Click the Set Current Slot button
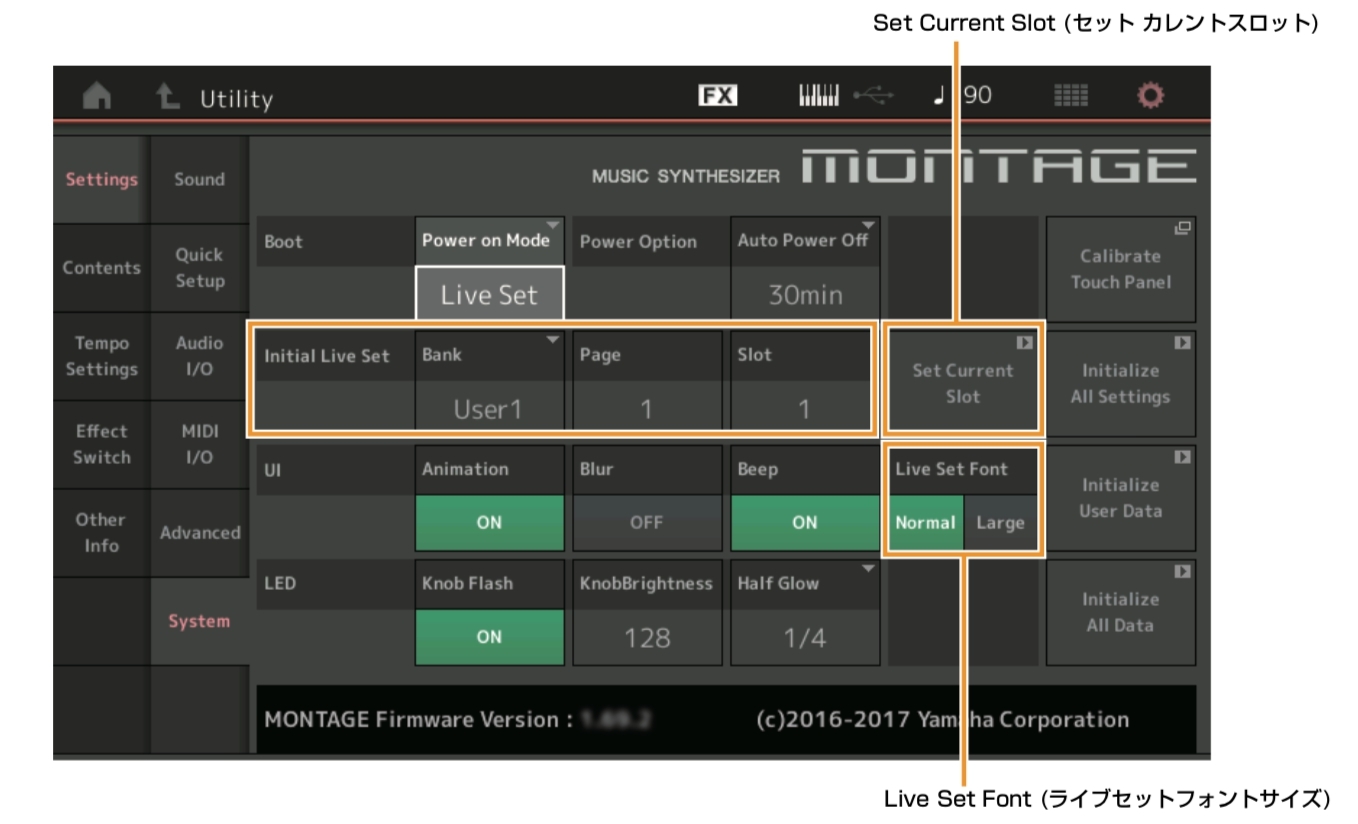 (963, 383)
